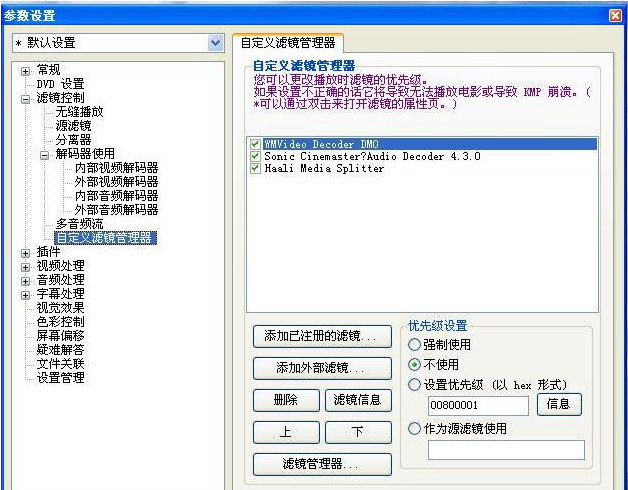
Task: Open the 默认设置 preset dropdown
Action: pos(215,43)
